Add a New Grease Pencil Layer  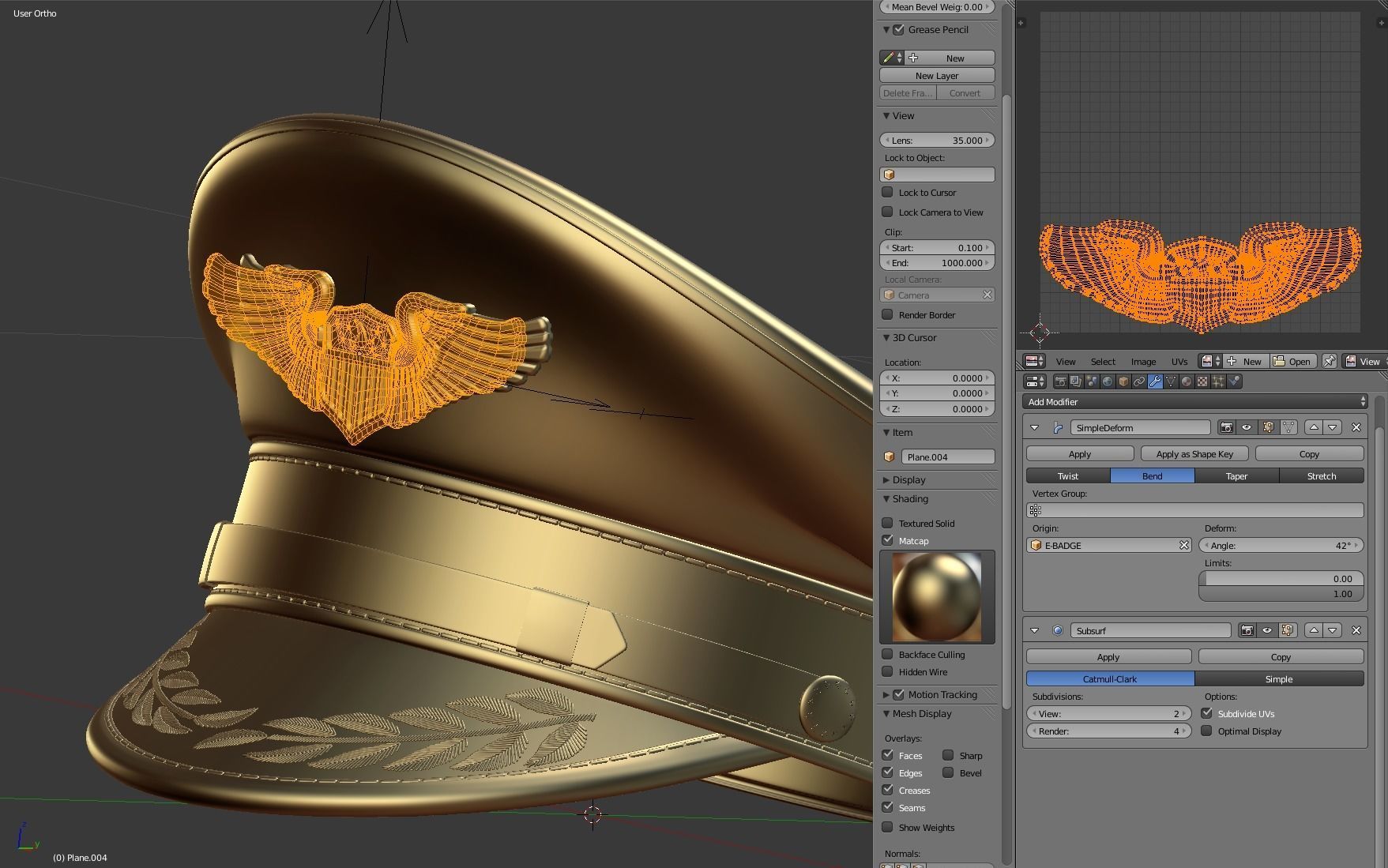937,76
